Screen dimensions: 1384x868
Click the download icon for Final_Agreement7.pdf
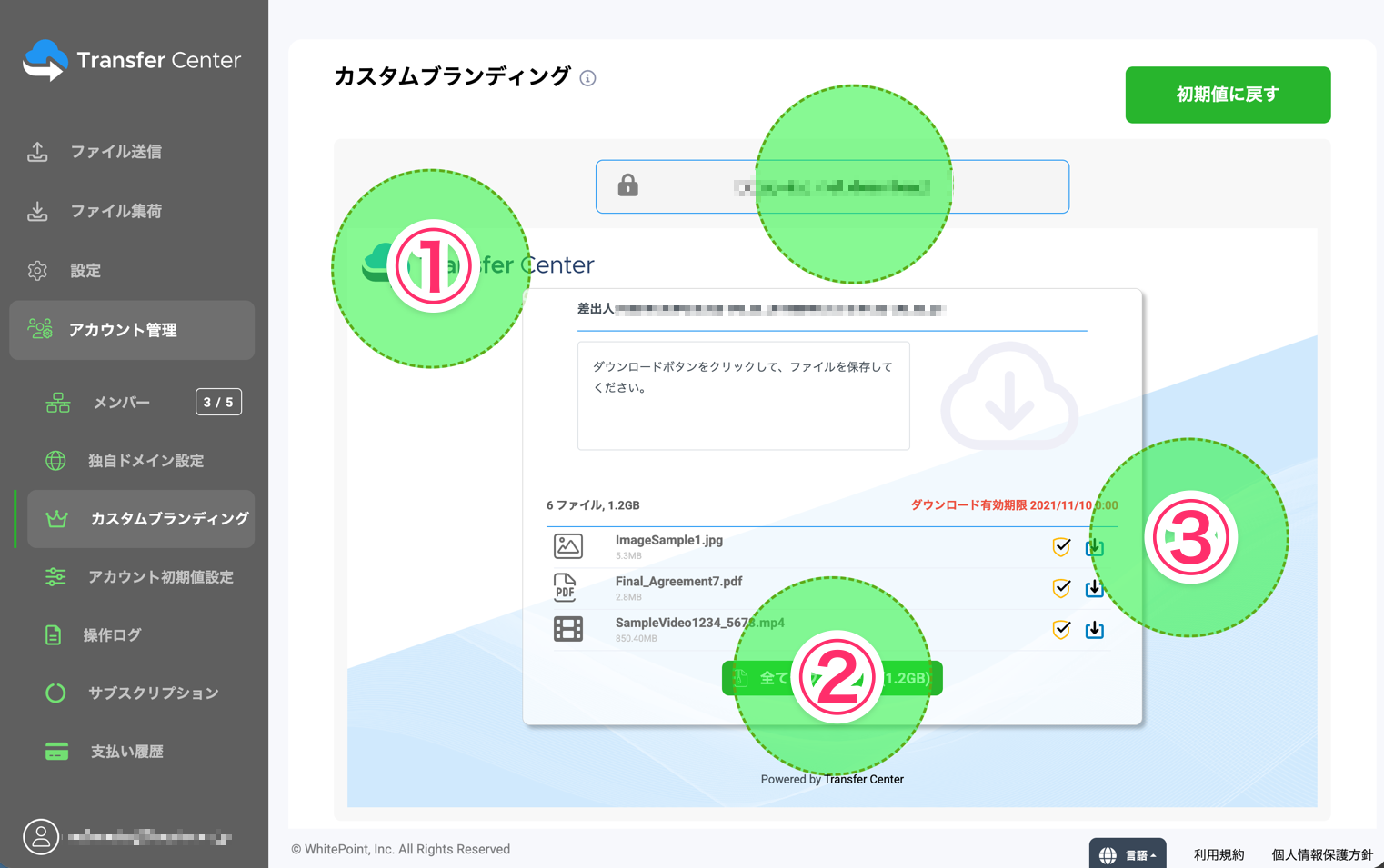(x=1094, y=588)
